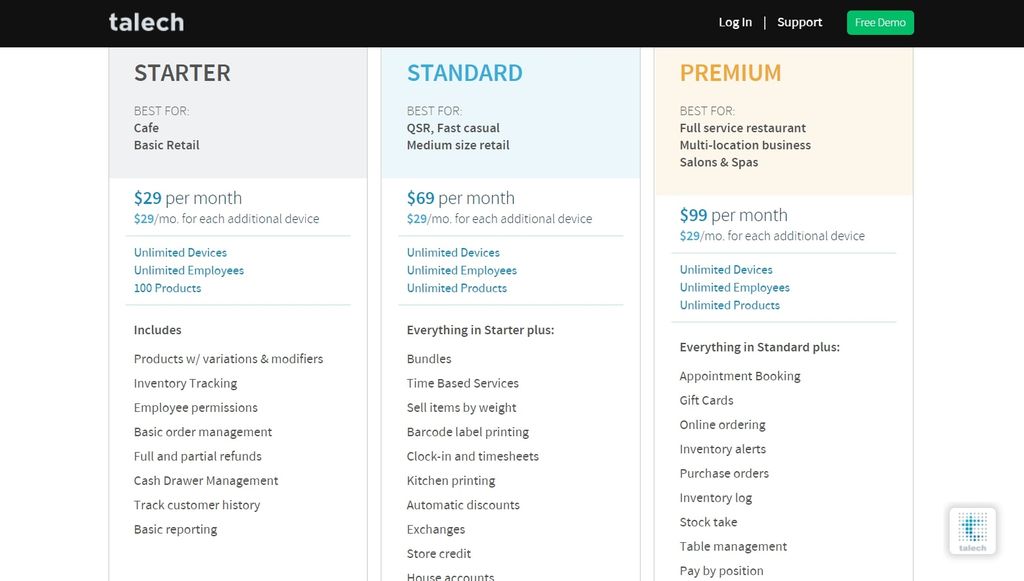Click Table management in Premium features

733,547
